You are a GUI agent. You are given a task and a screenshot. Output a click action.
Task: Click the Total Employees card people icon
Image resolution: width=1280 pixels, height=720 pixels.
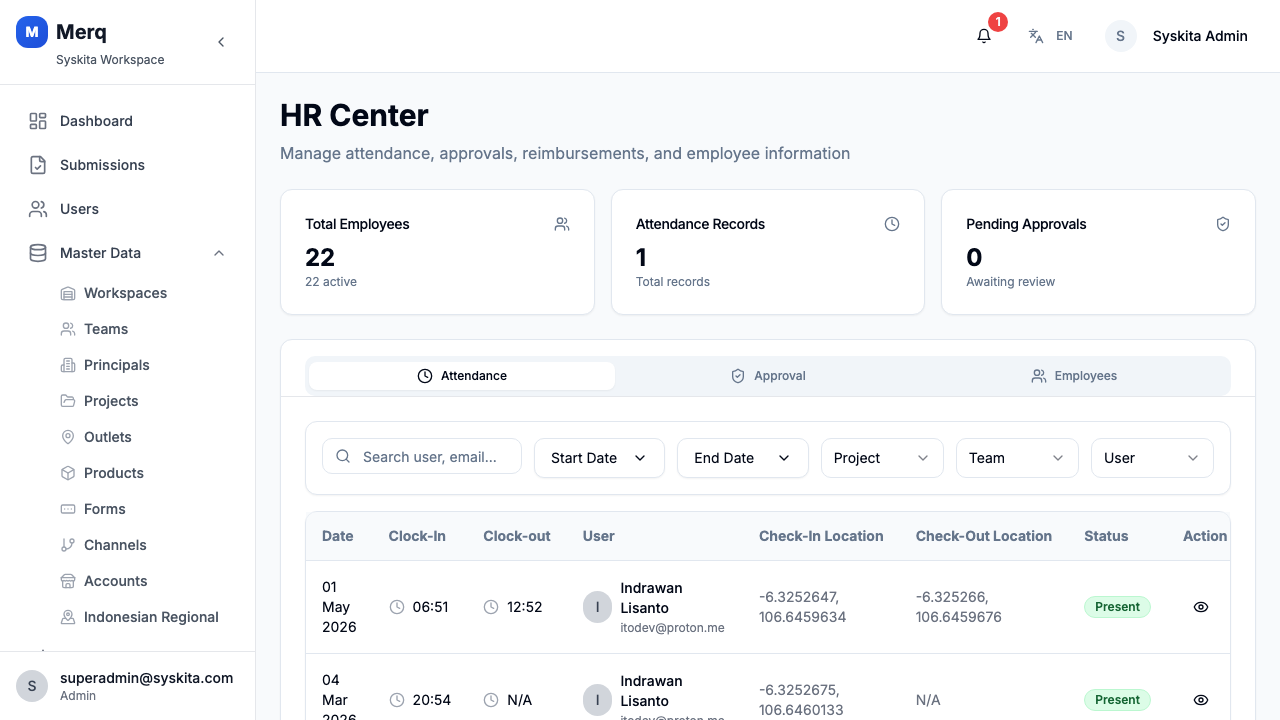562,224
